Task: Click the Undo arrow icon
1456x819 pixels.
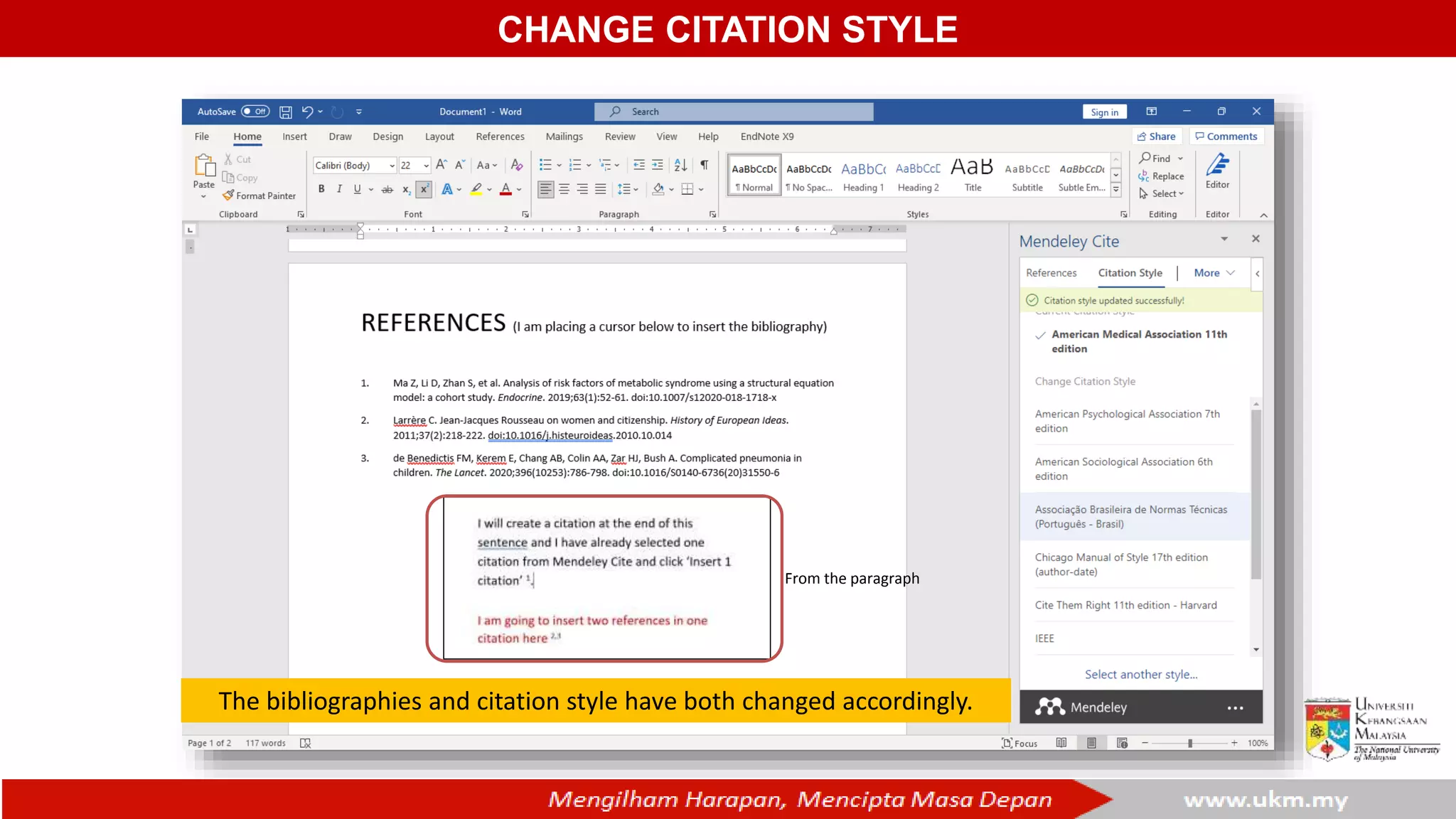Action: [x=307, y=112]
